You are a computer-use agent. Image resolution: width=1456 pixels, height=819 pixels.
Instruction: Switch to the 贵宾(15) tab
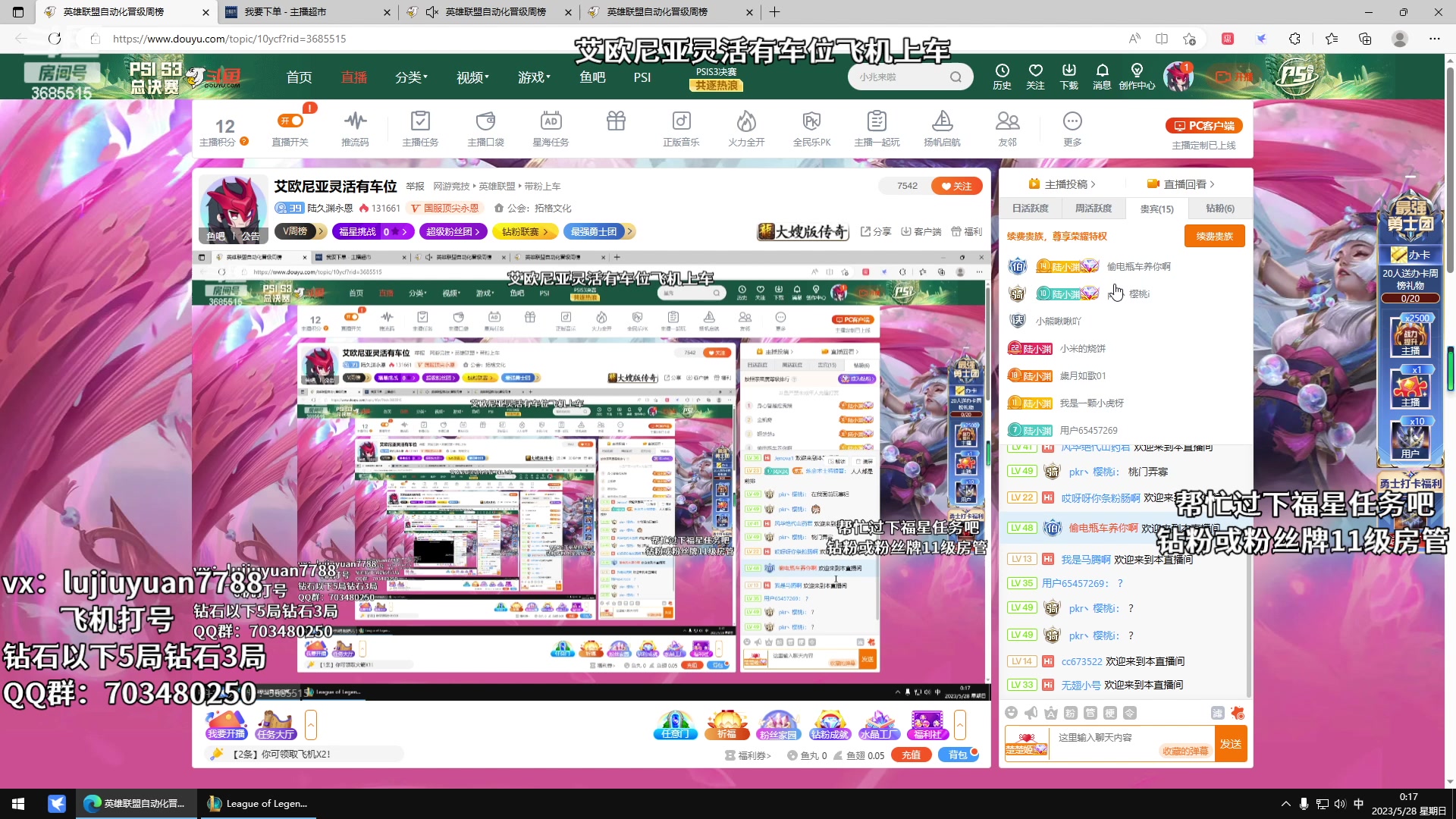(1156, 209)
